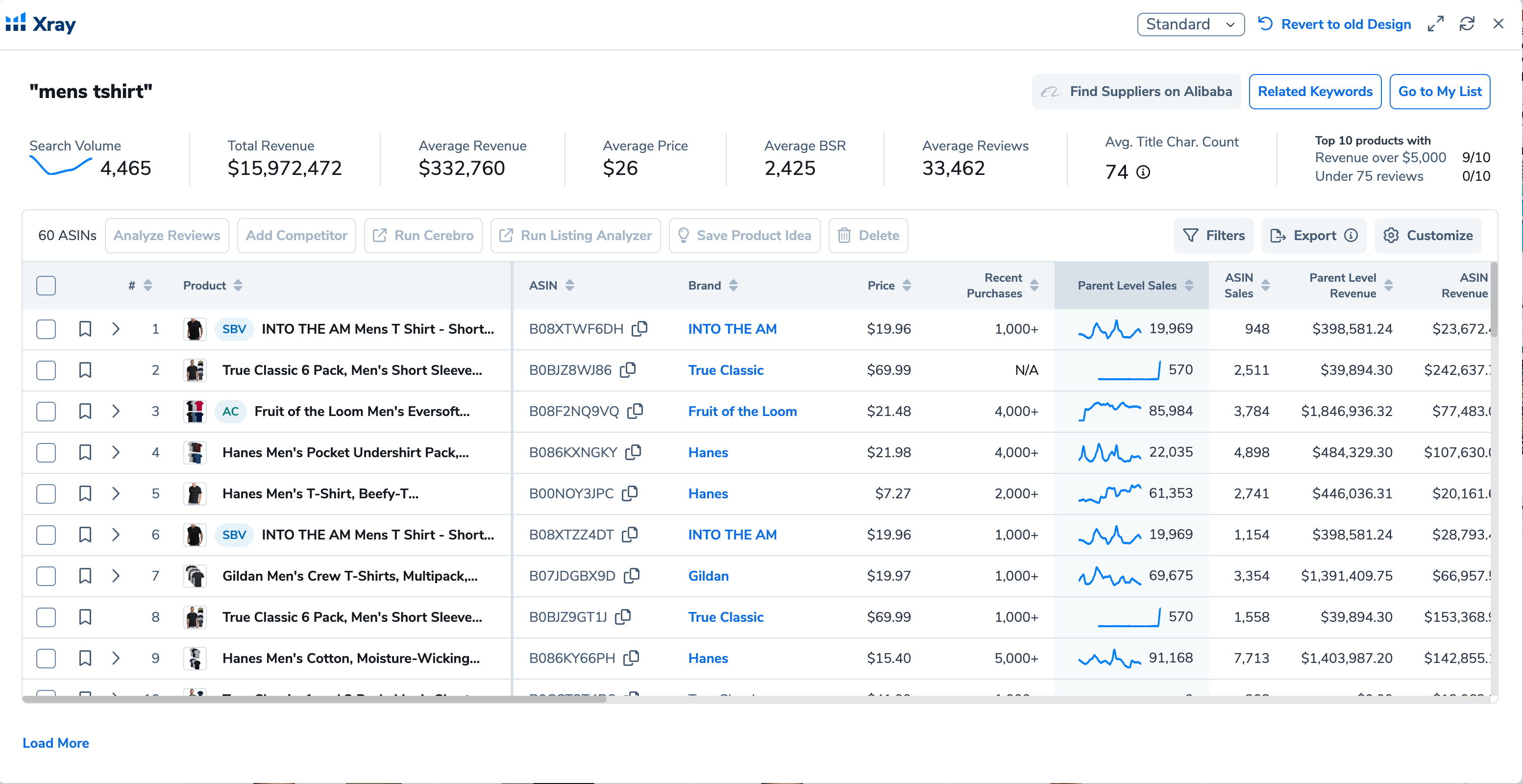
Task: Expand row 6 INTO THE AM variations
Action: [116, 535]
